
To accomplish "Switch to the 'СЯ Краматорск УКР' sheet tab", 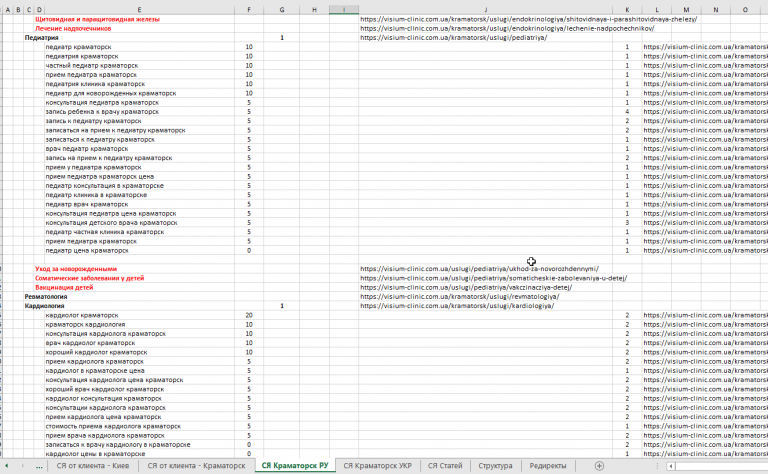I will 377,466.
